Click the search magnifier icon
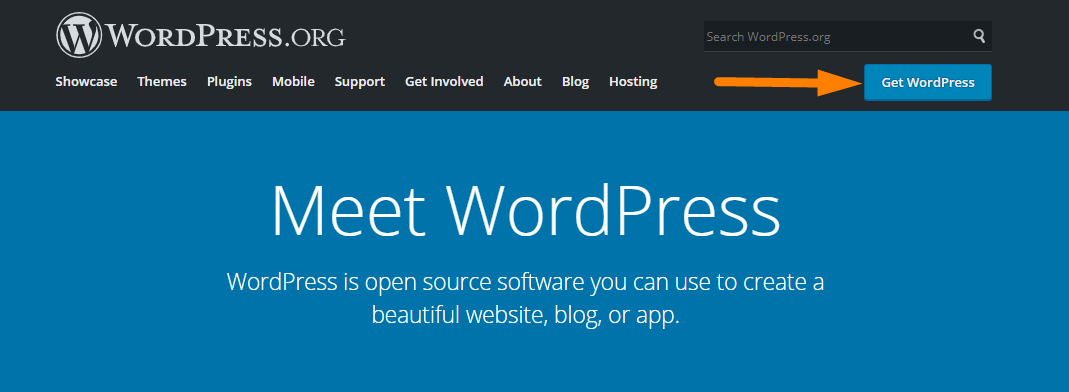 (x=979, y=36)
